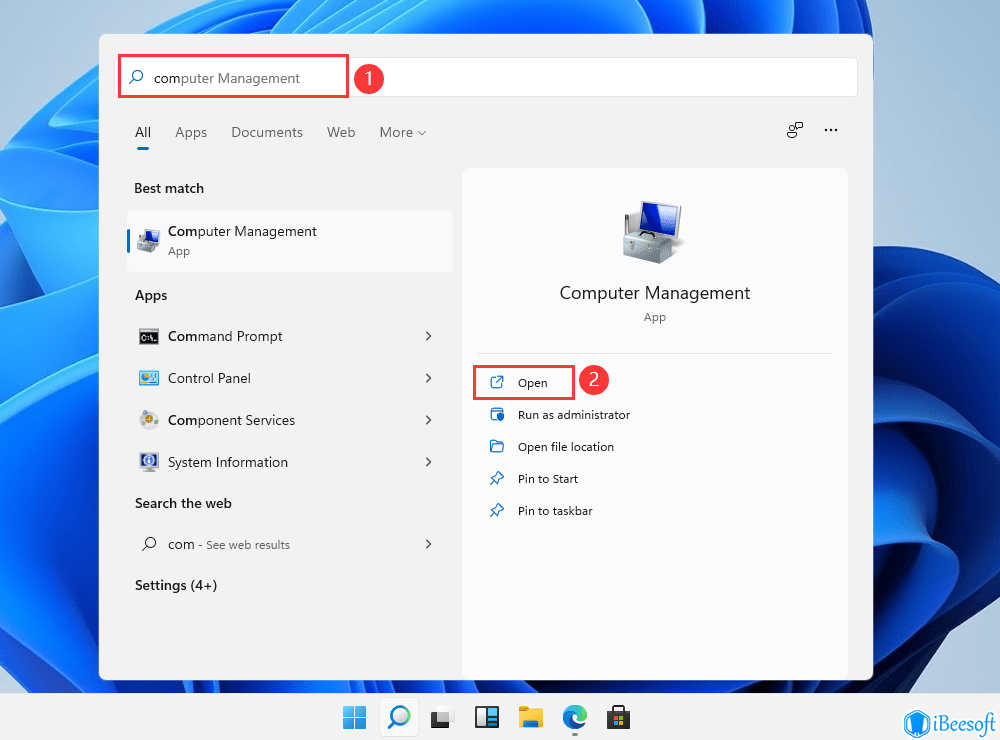This screenshot has width=1000, height=740.
Task: Click the Task View taskbar icon
Action: pos(442,717)
